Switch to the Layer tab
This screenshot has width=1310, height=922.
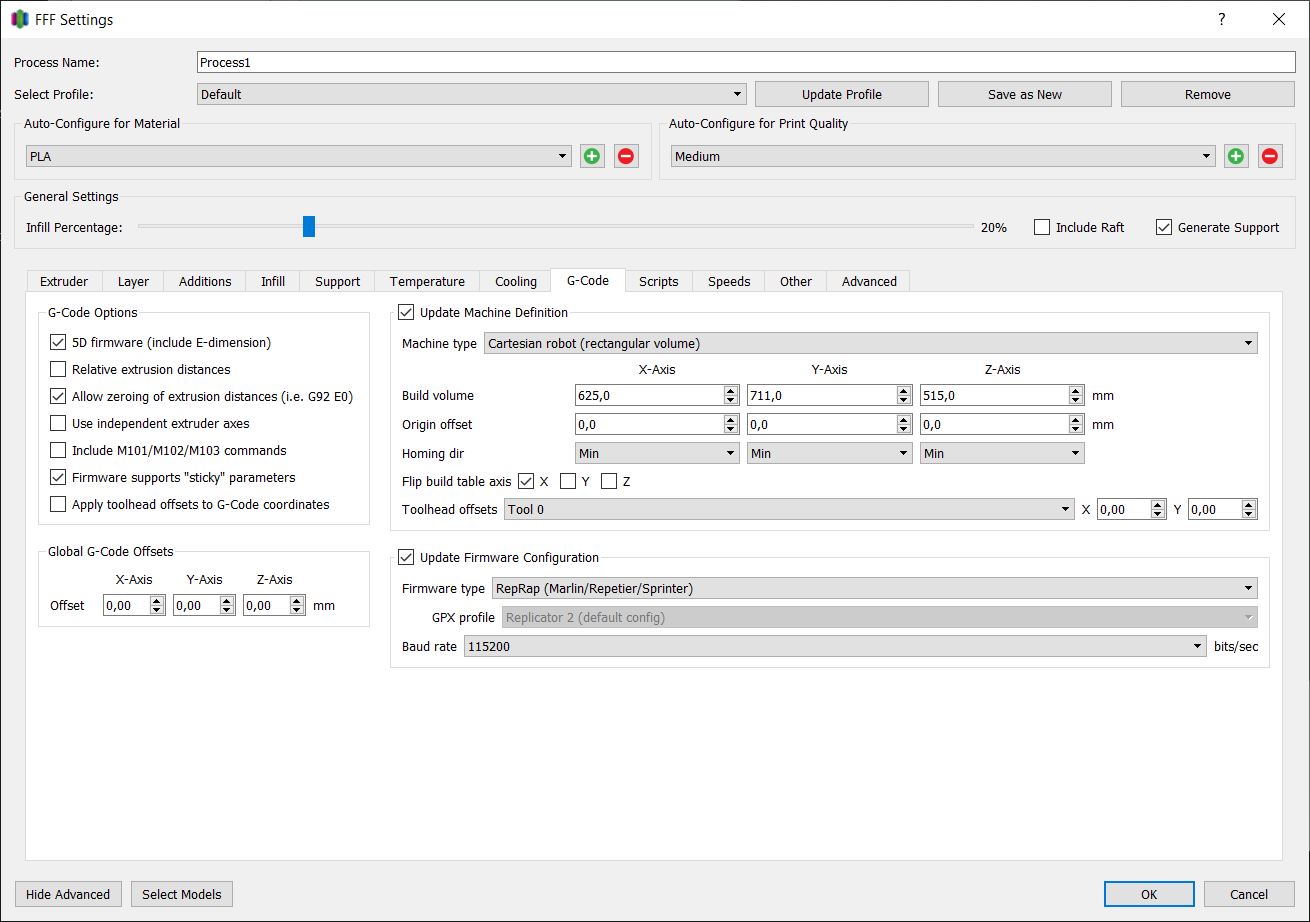pyautogui.click(x=133, y=281)
